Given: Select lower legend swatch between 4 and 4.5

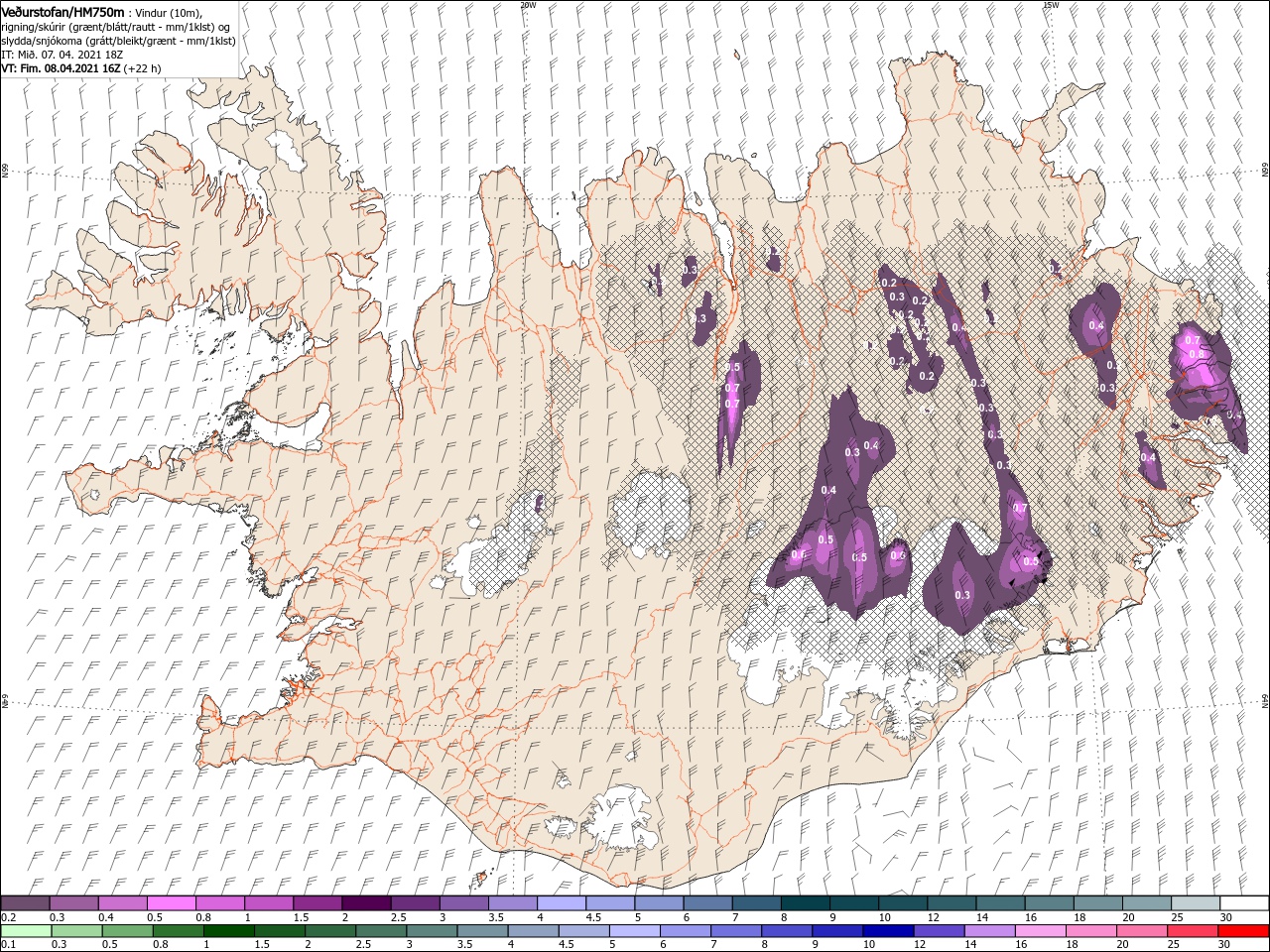Looking at the screenshot, I should pyautogui.click(x=533, y=931).
